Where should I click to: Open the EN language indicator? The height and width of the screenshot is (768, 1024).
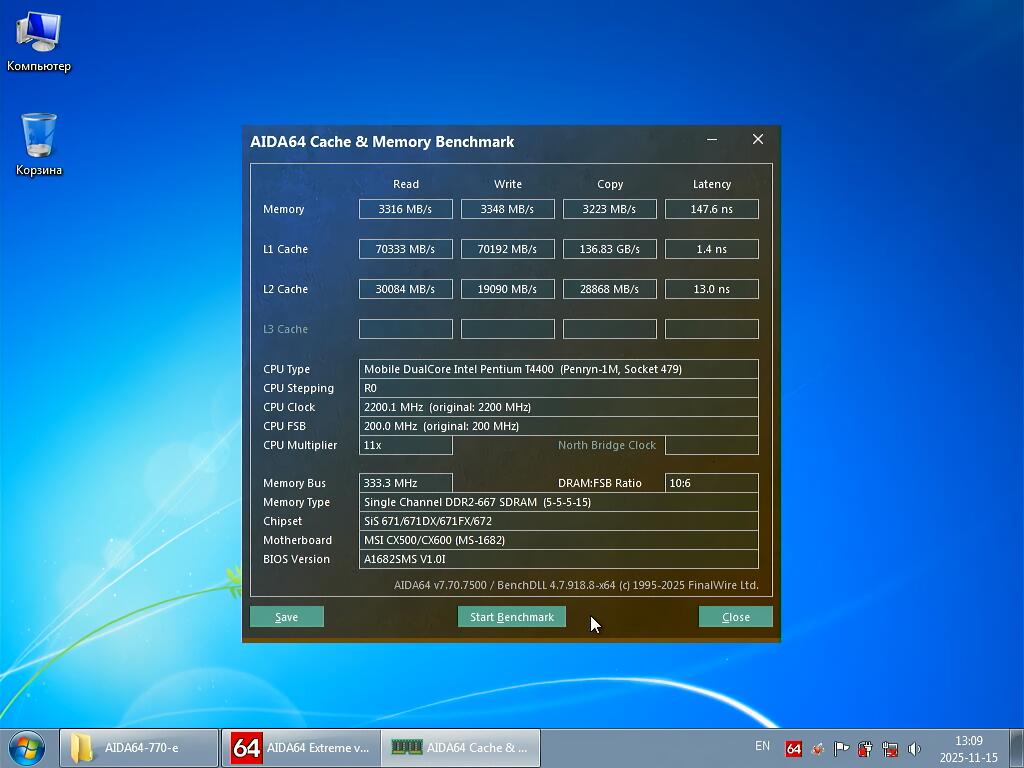pos(762,746)
